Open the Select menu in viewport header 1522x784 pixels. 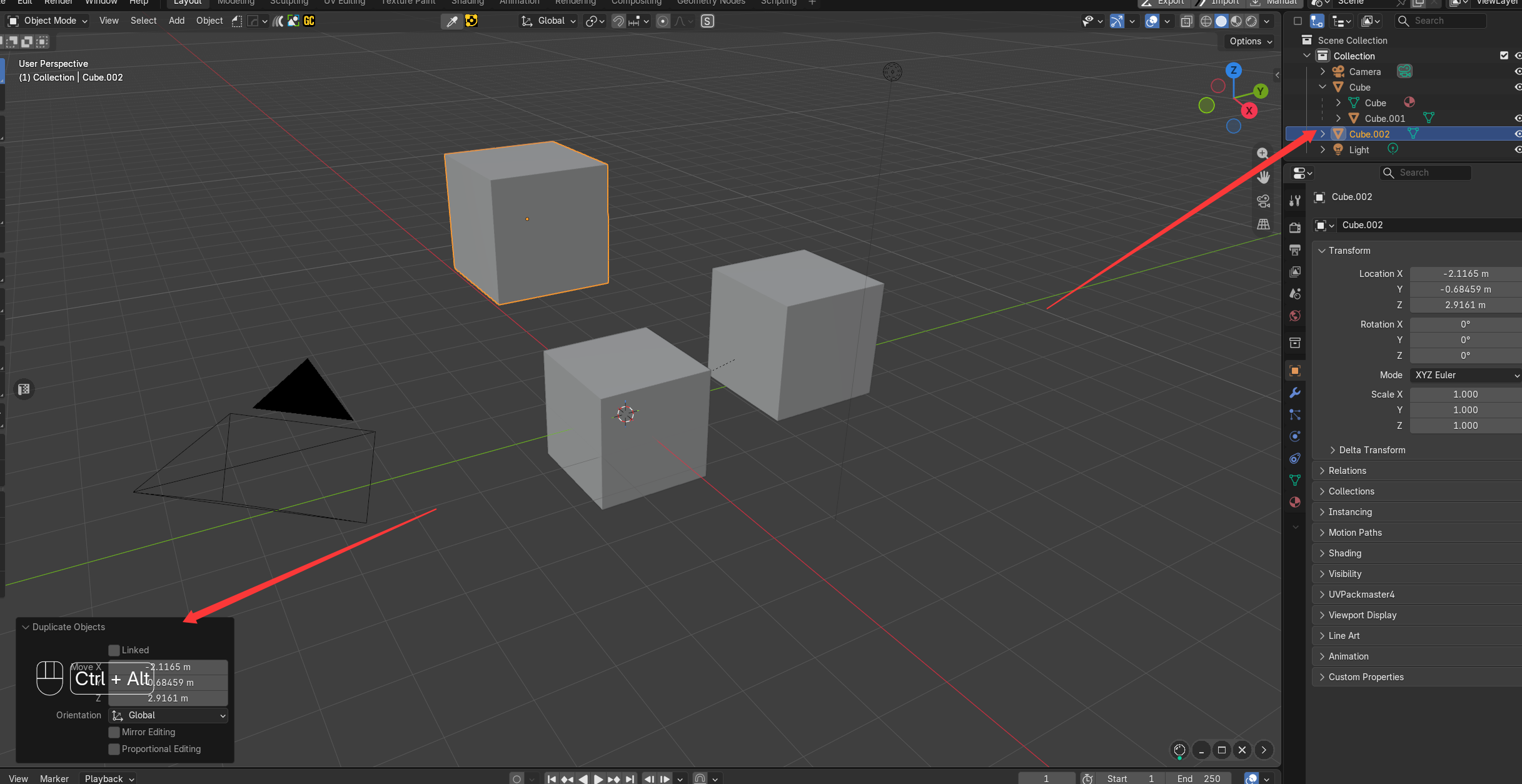tap(143, 21)
